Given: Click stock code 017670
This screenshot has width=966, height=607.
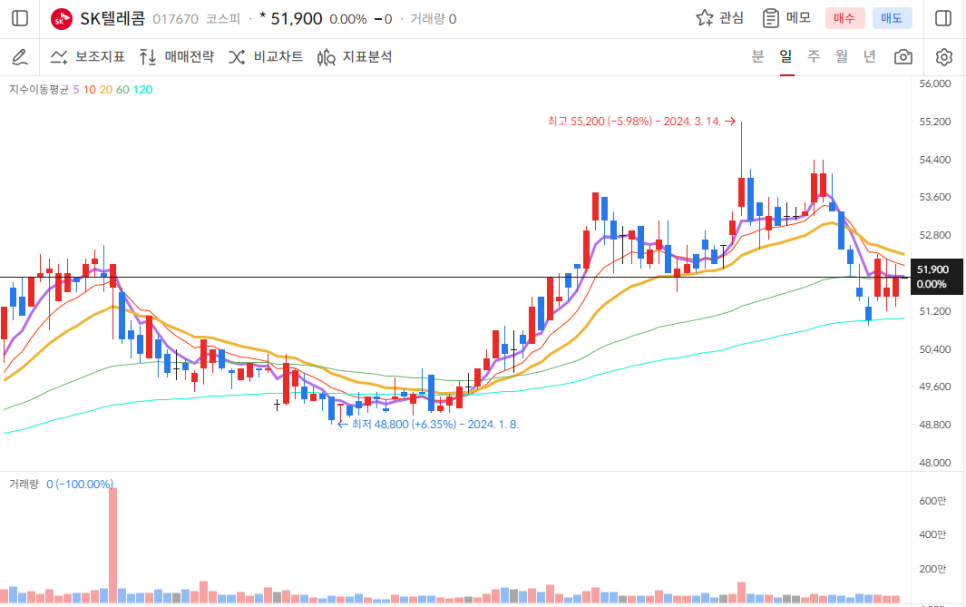Looking at the screenshot, I should (176, 19).
